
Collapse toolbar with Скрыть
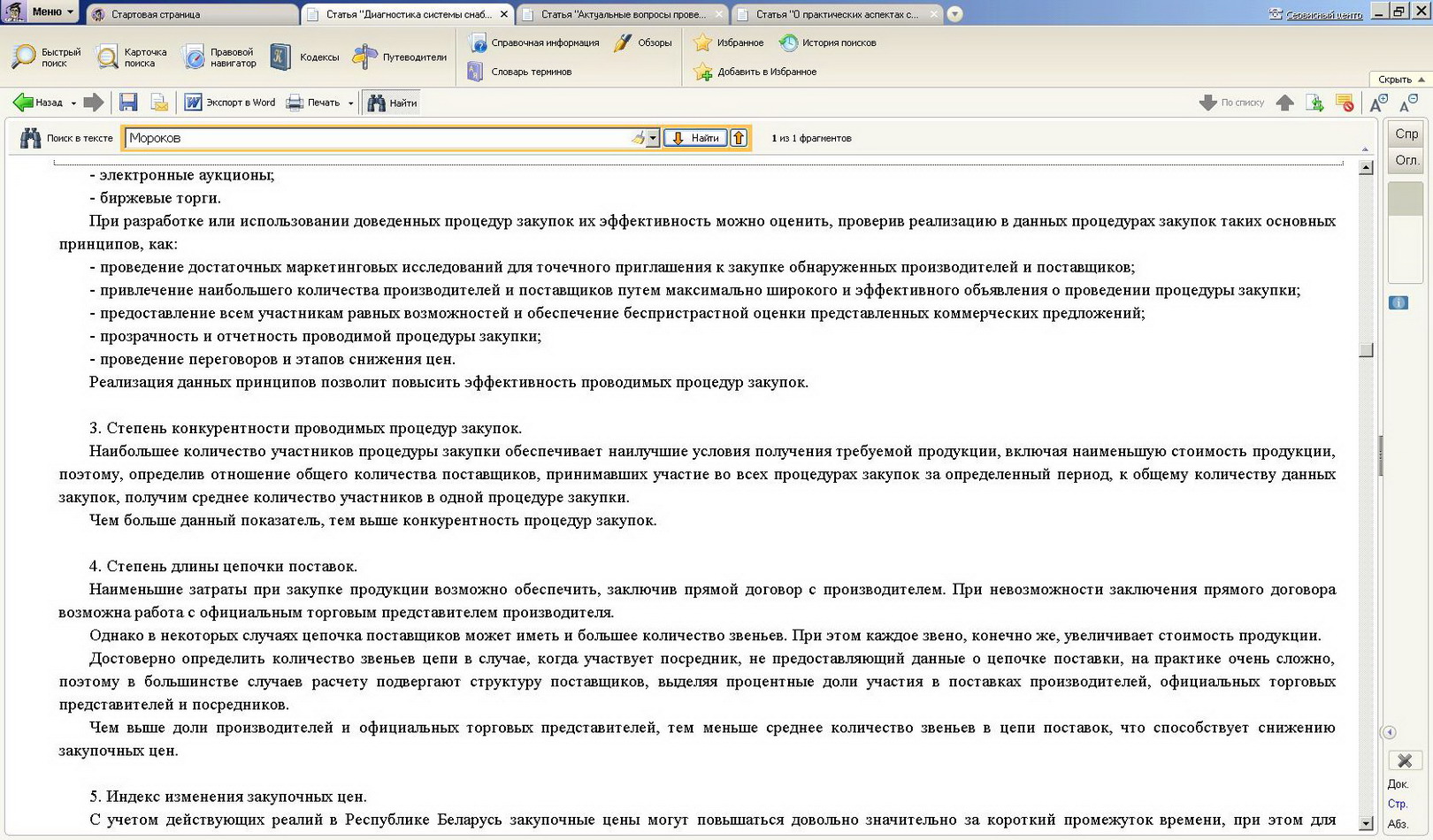pos(1400,80)
